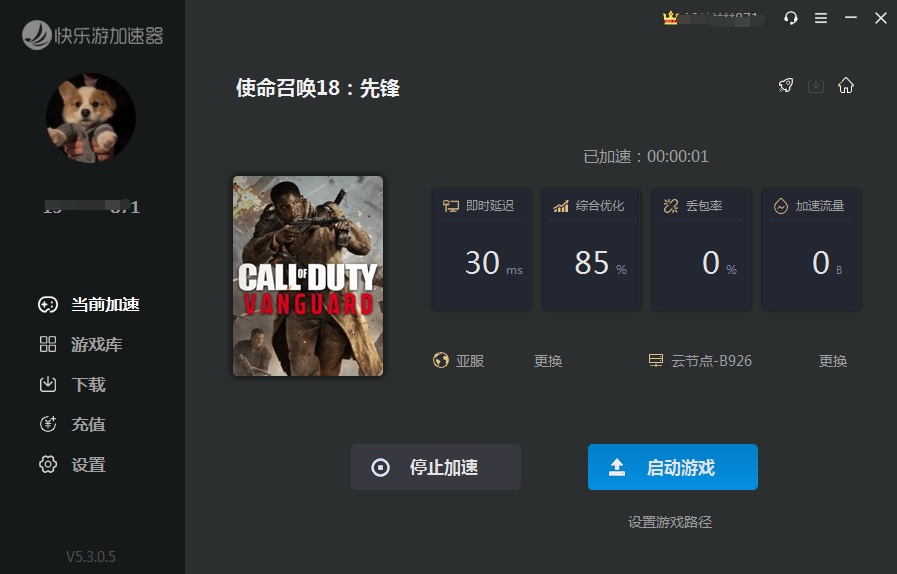Click the monitor icon in 即时延迟
This screenshot has height=574, width=897.
pyautogui.click(x=451, y=206)
